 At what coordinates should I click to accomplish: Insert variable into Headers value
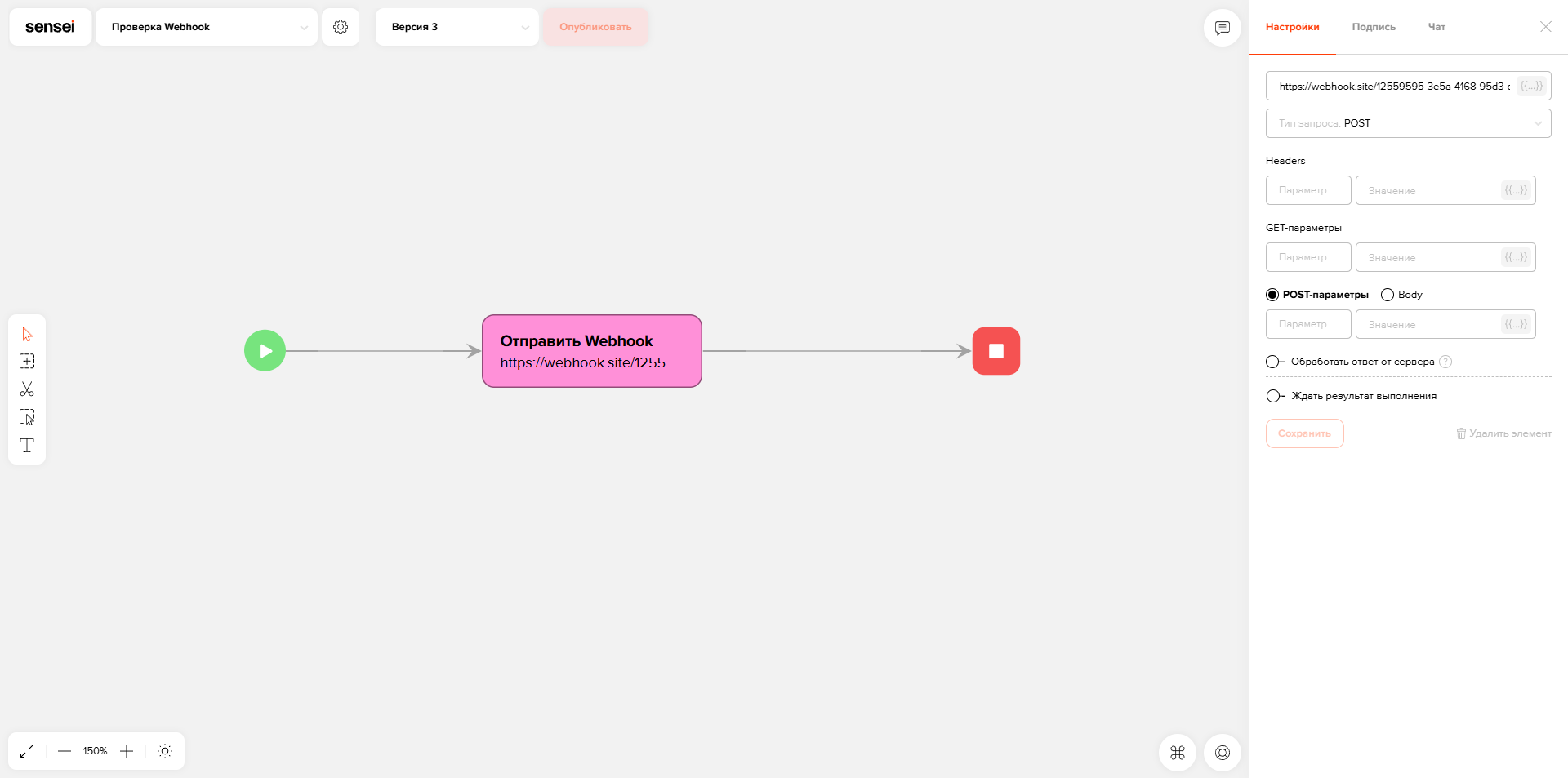click(1517, 190)
